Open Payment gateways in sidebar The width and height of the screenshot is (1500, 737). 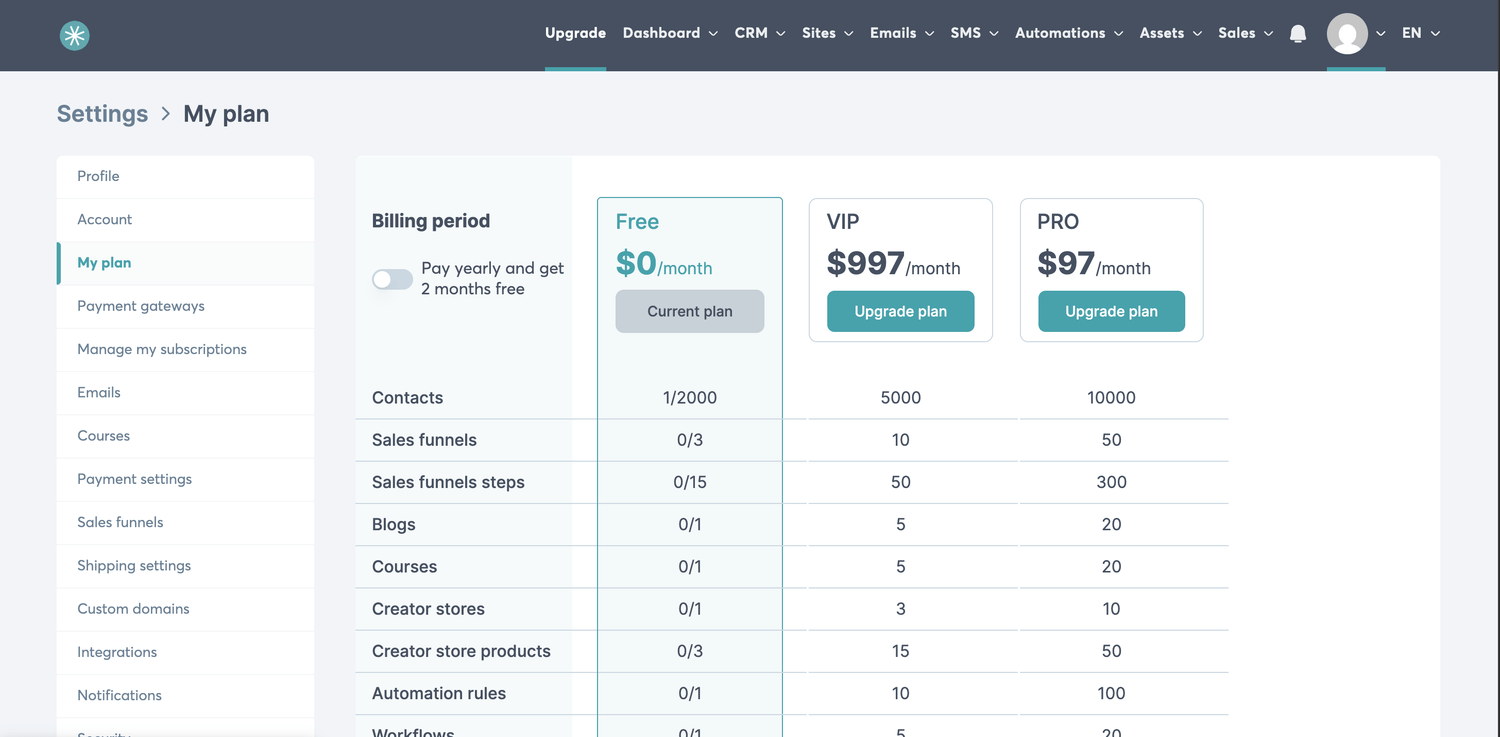185,306
